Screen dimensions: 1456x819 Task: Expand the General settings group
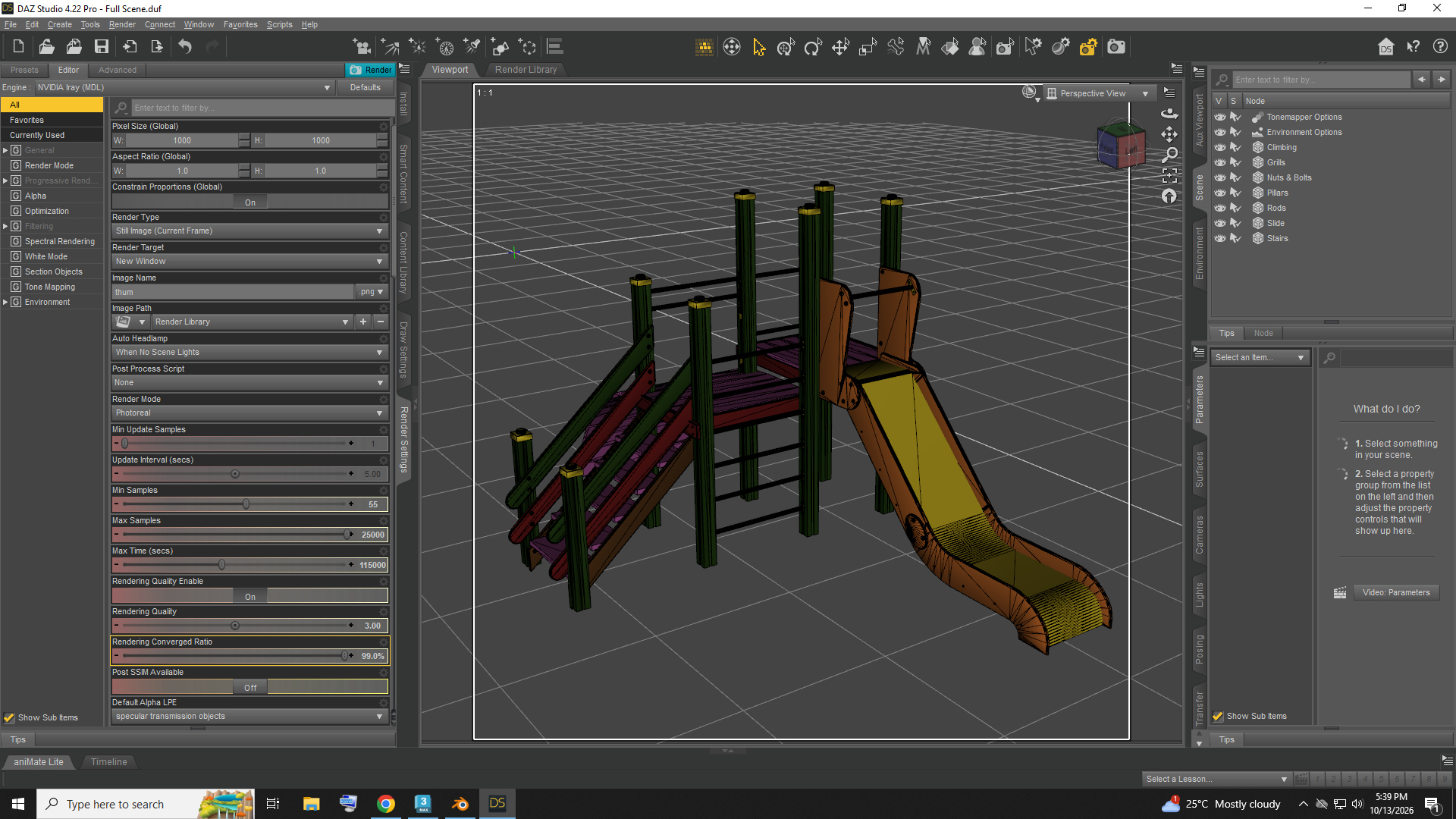click(5, 150)
